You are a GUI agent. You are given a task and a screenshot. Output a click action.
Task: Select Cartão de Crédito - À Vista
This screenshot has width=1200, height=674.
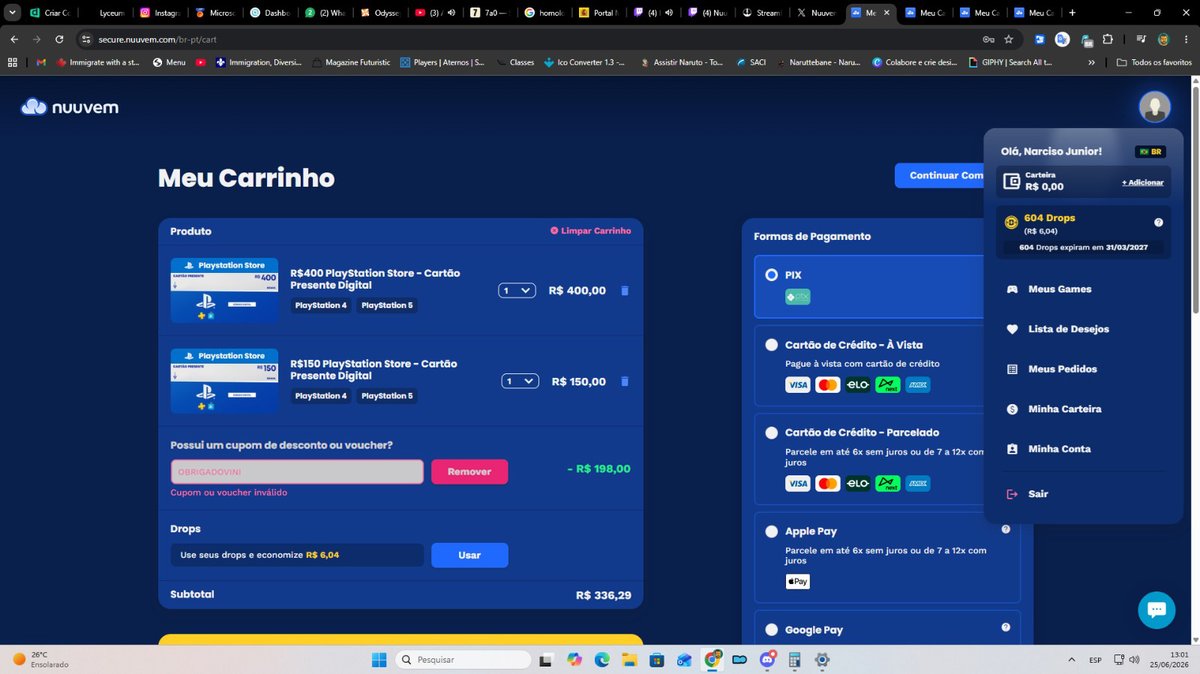point(771,345)
